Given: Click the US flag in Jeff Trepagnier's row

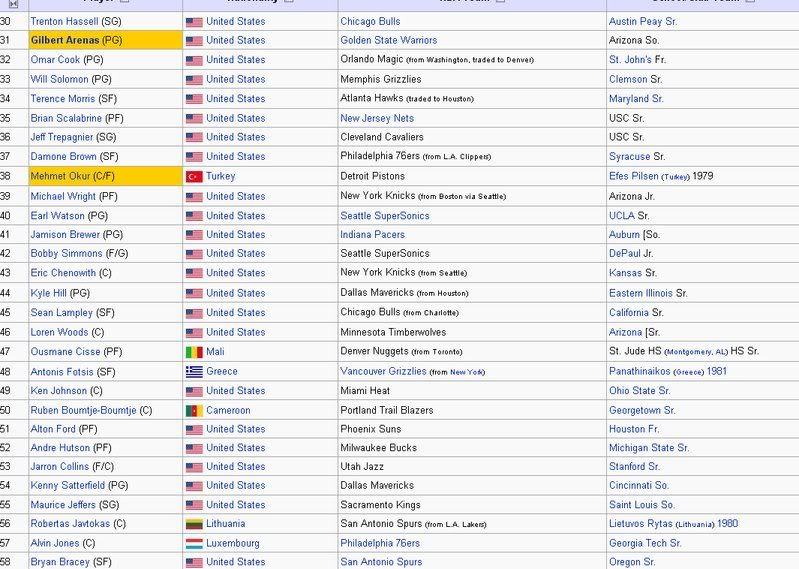Looking at the screenshot, I should point(194,138).
